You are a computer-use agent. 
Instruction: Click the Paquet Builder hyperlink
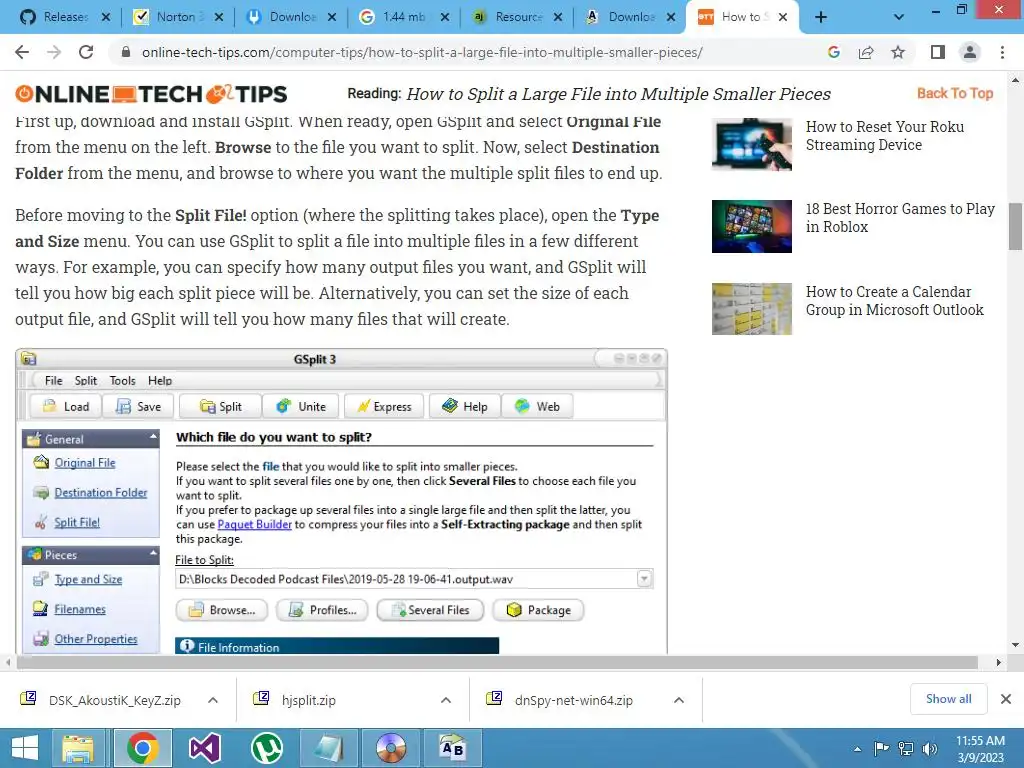coord(254,524)
